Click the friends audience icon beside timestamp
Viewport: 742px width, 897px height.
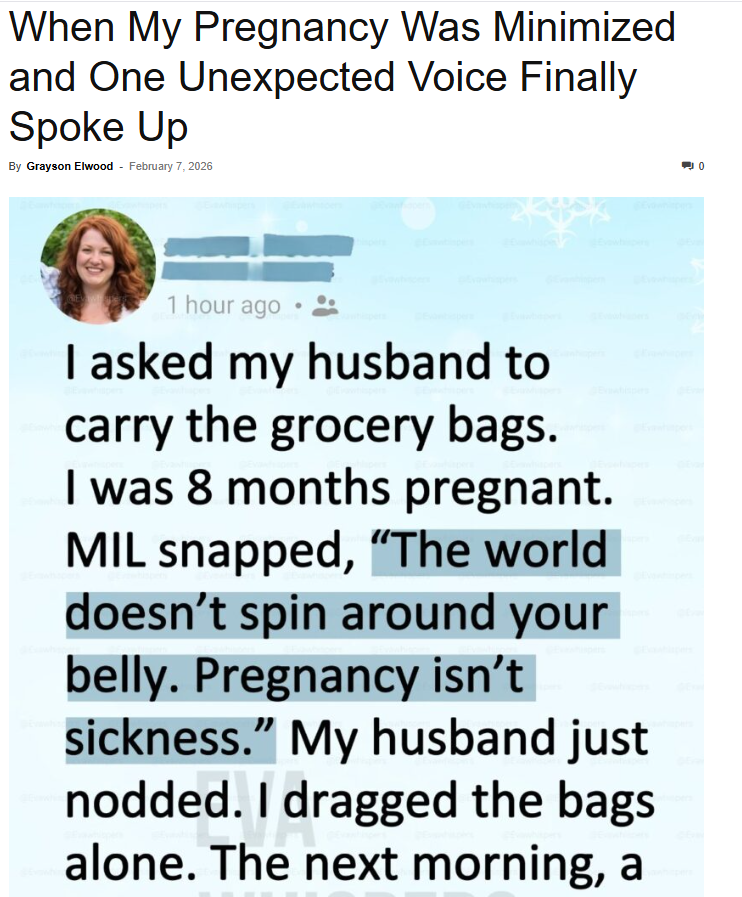click(325, 305)
